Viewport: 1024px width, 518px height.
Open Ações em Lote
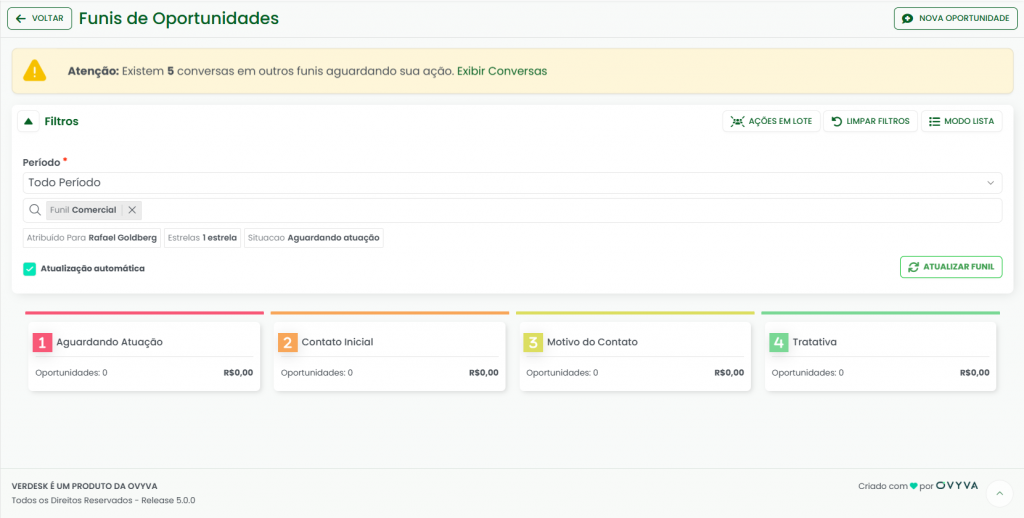[x=771, y=121]
